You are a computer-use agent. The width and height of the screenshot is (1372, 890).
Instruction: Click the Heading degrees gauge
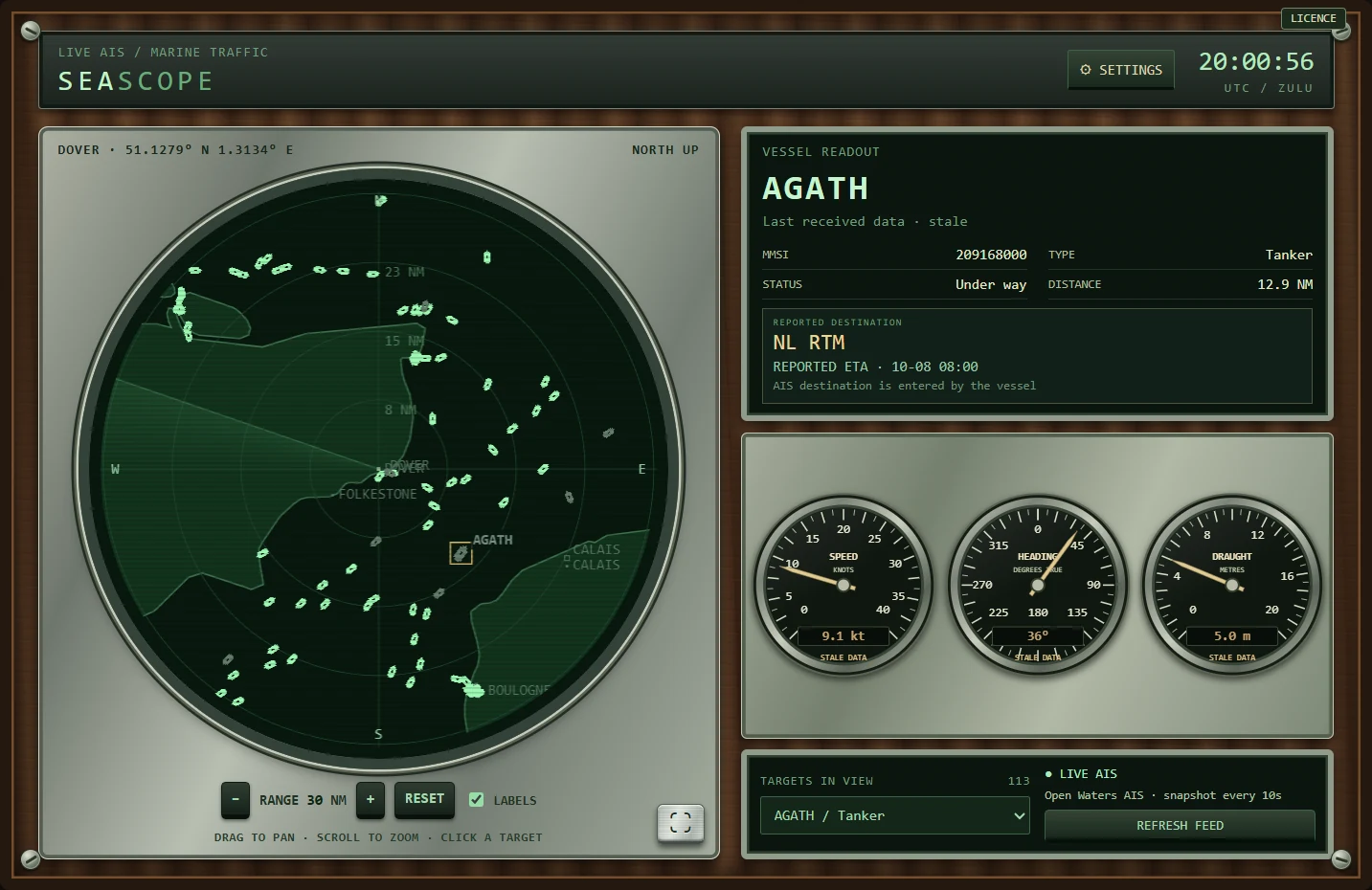pos(1038,585)
